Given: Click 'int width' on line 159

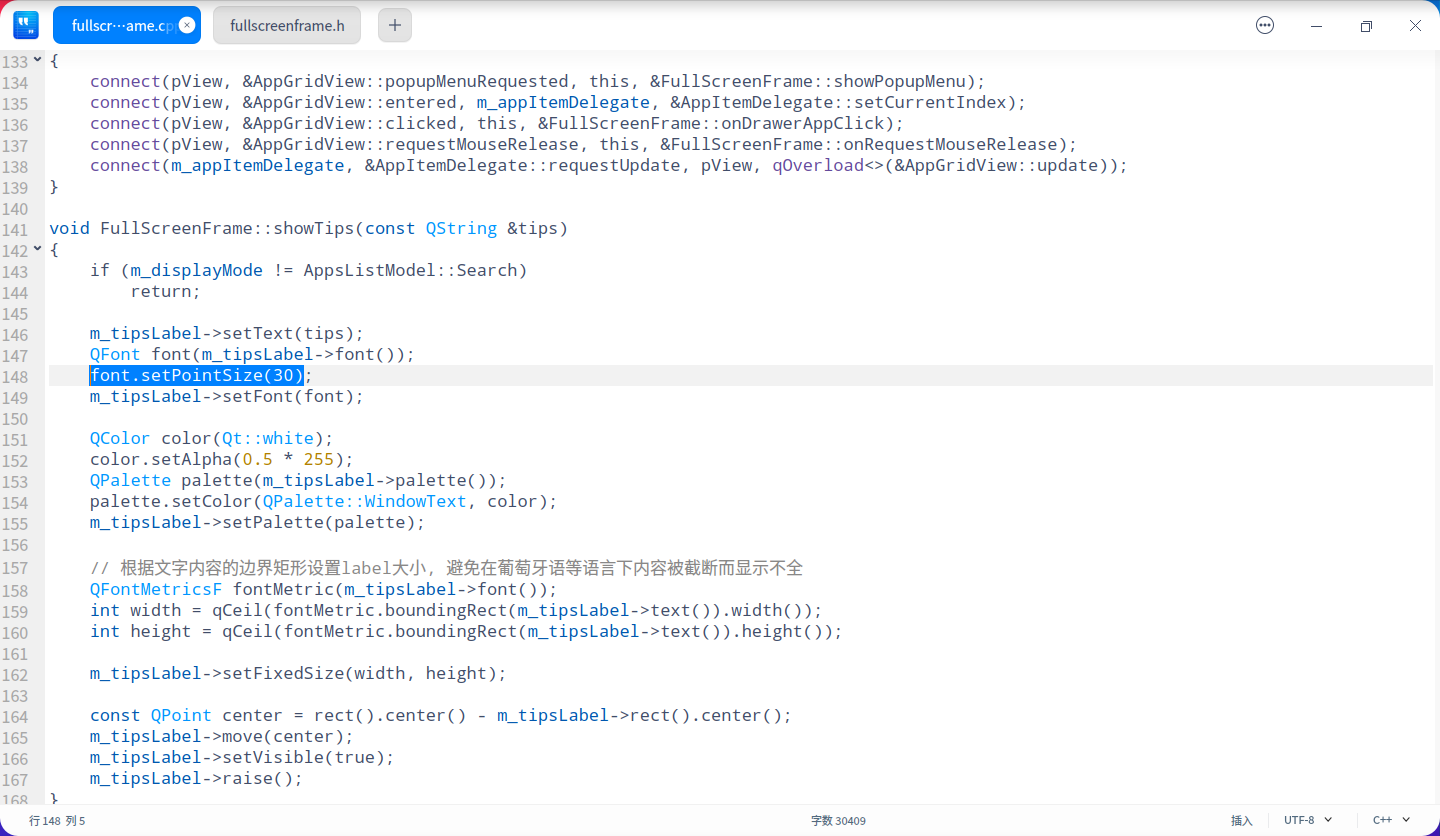Looking at the screenshot, I should pos(136,610).
